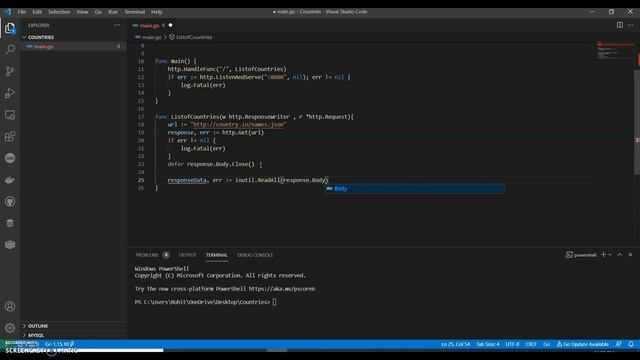
Task: Click the code minimap
Action: [615, 51]
